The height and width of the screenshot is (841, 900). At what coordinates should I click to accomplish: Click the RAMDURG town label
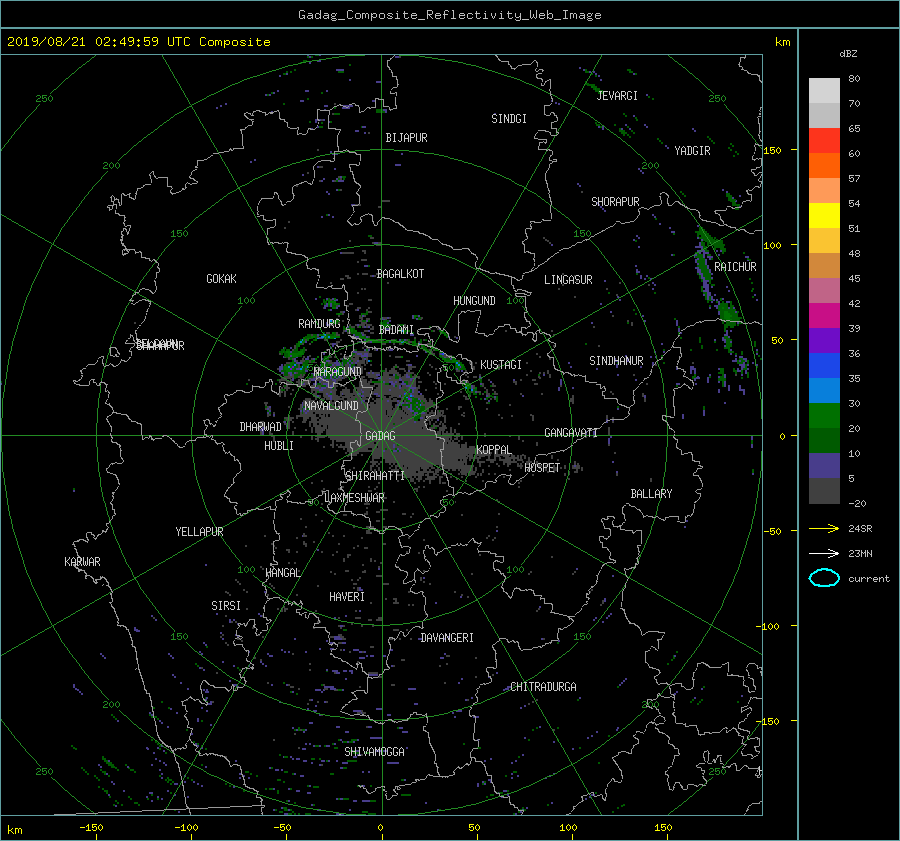pyautogui.click(x=319, y=324)
